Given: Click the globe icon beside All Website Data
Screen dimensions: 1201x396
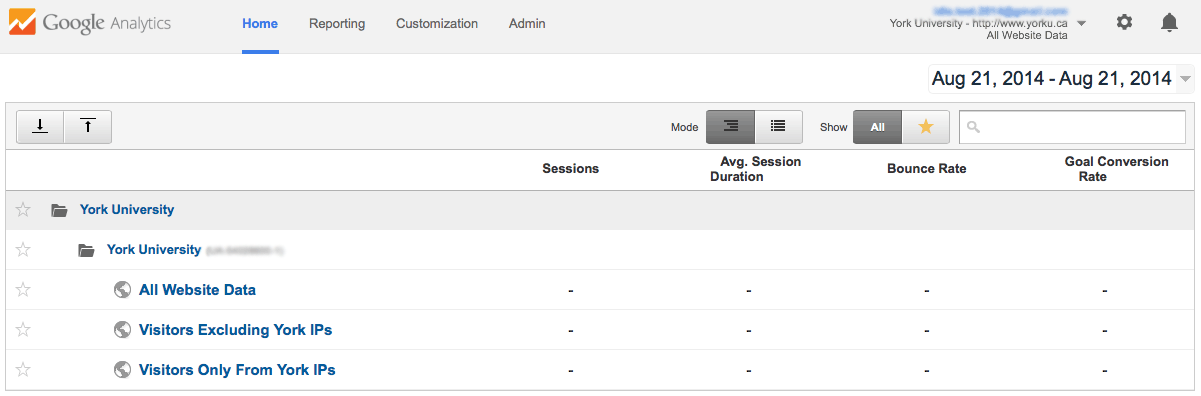Looking at the screenshot, I should 123,290.
